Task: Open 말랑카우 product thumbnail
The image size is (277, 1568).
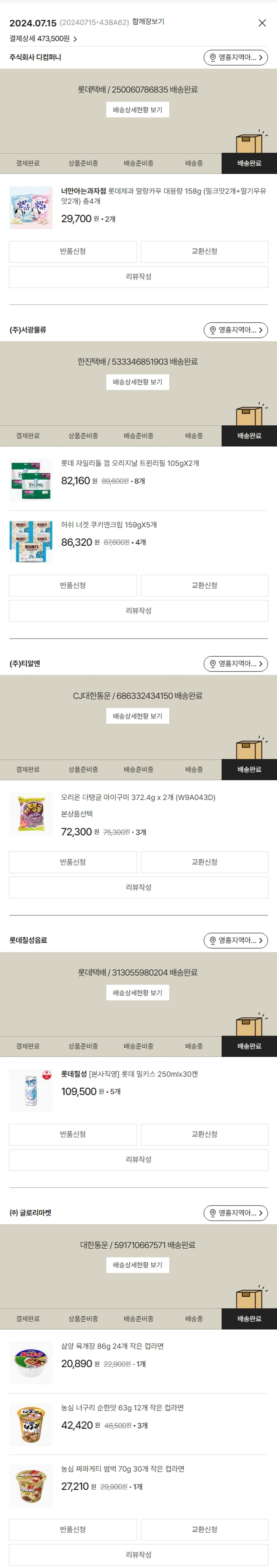Action: point(31,208)
